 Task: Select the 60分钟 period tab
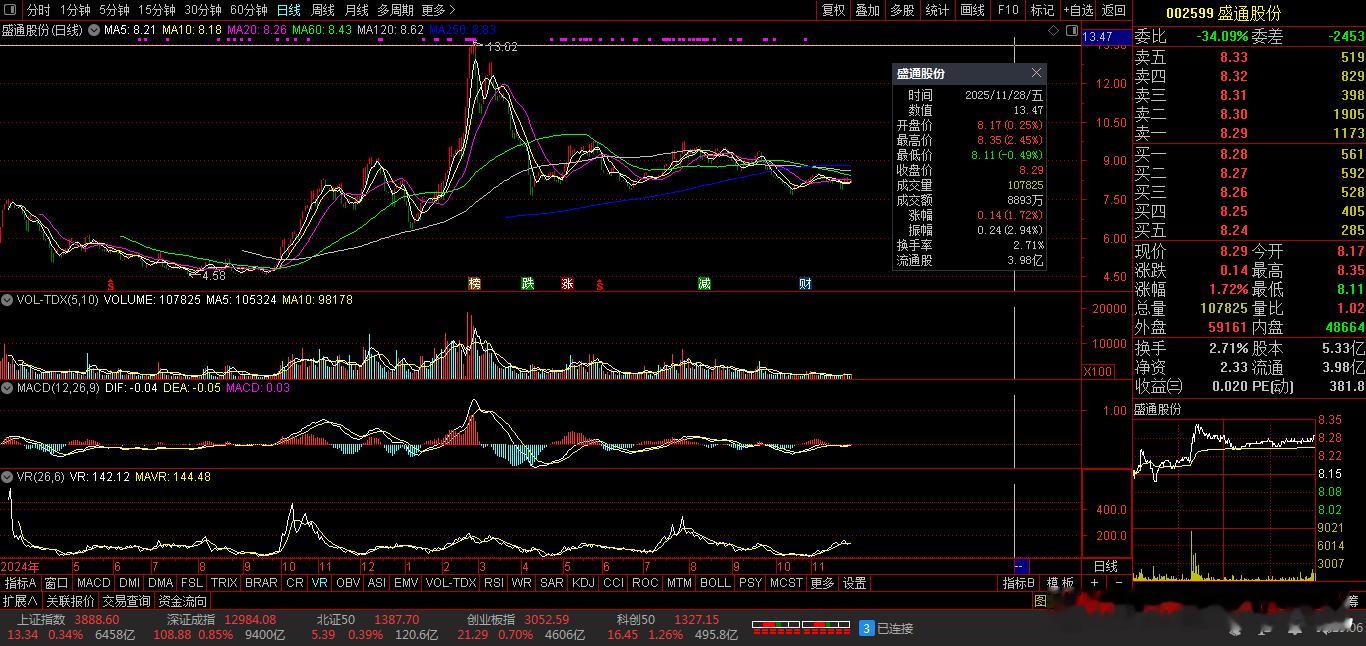click(249, 10)
